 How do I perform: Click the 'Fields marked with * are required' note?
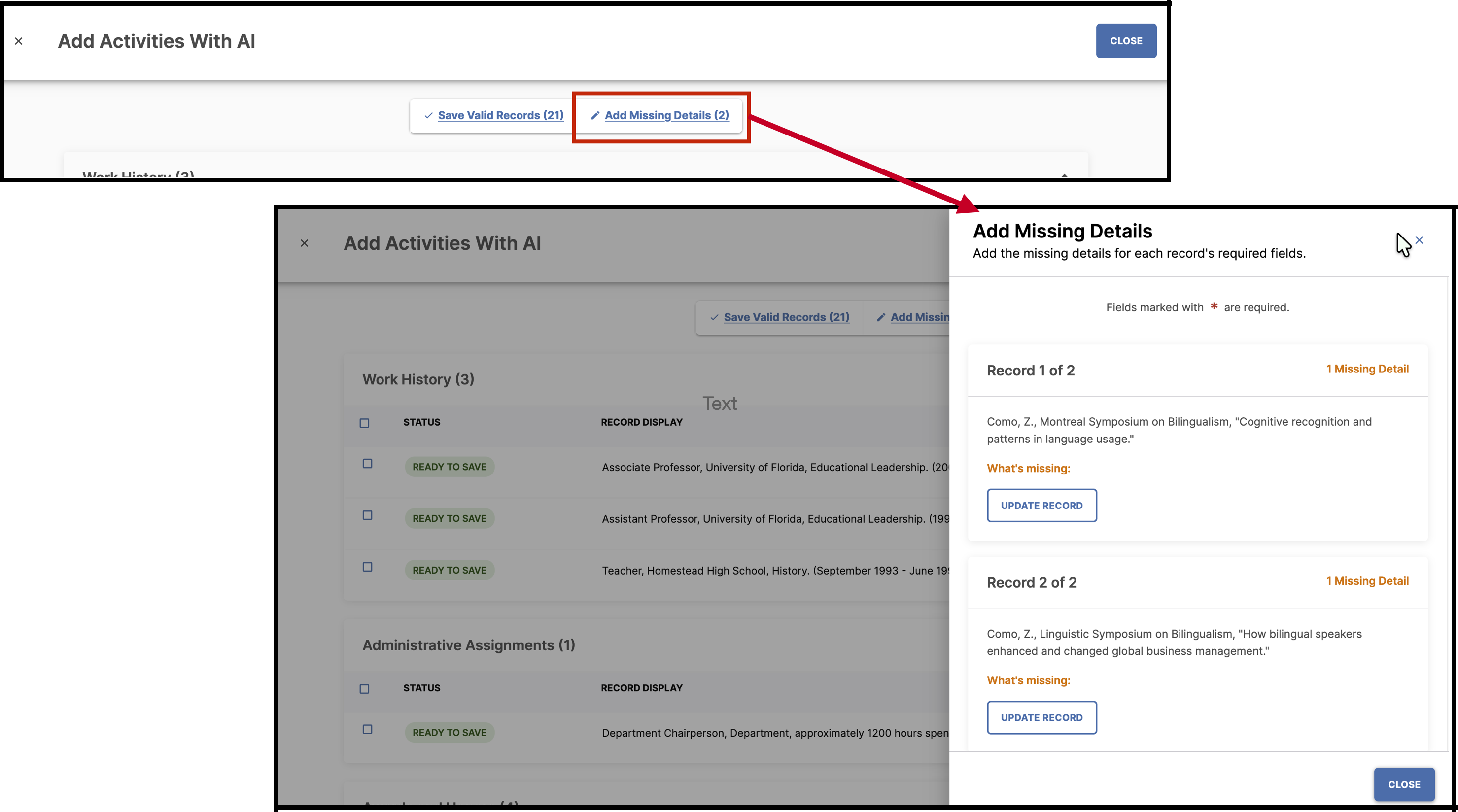1198,307
